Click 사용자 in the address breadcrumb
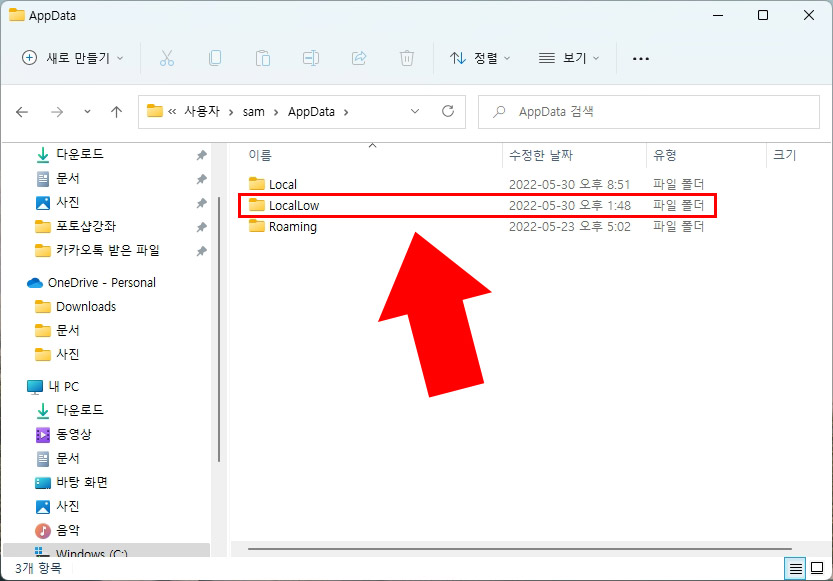This screenshot has height=581, width=833. 202,112
